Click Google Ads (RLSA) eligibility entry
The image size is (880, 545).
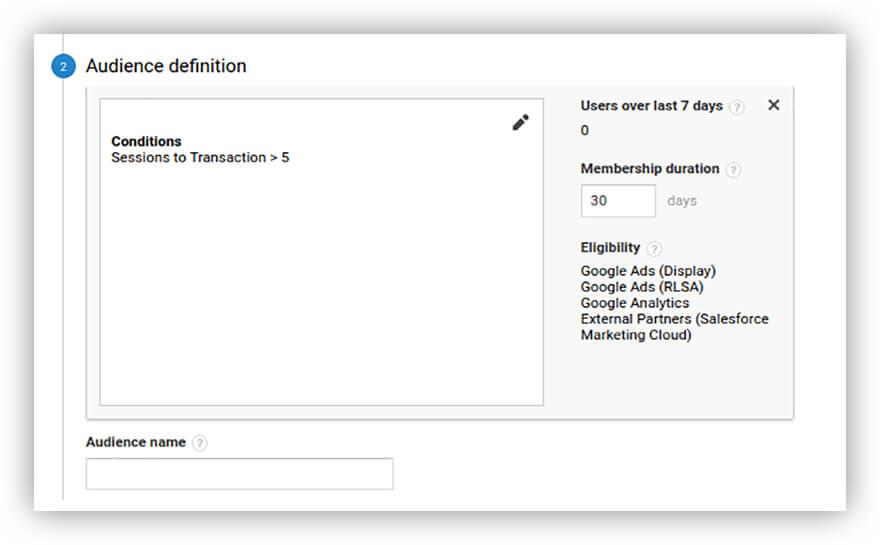pos(643,287)
